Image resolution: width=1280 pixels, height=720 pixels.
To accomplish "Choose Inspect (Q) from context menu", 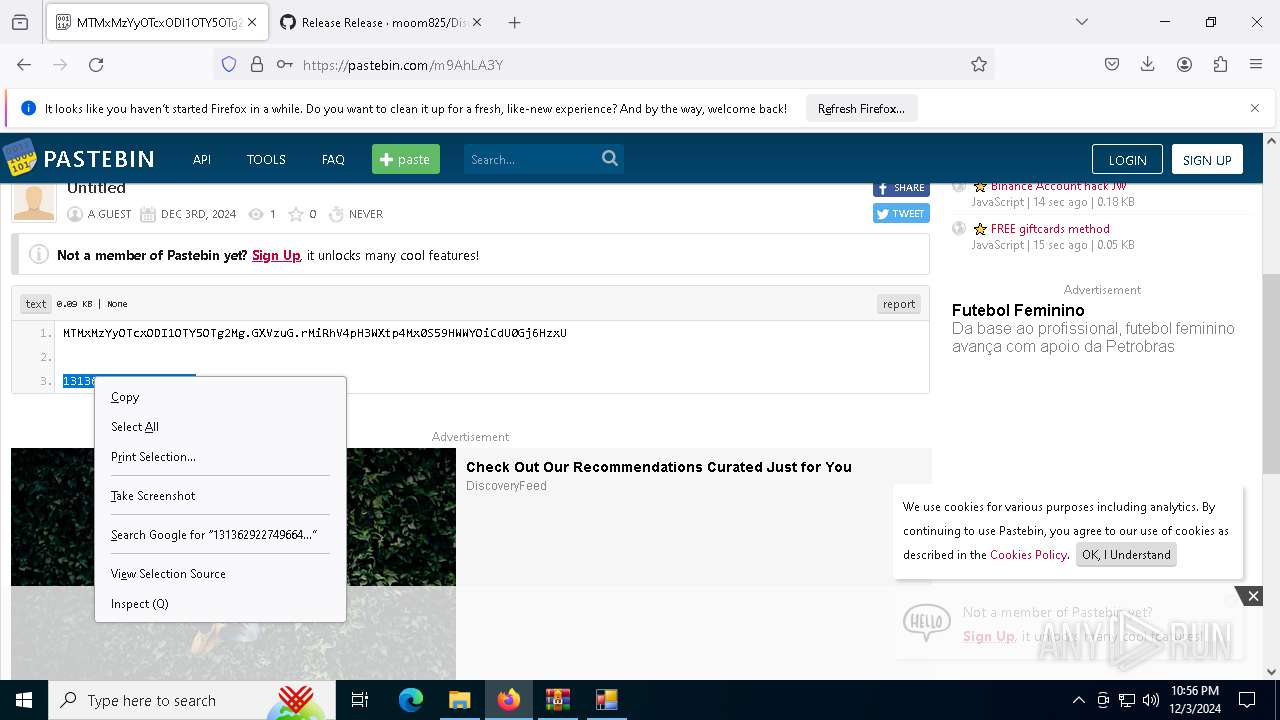I will pos(220,604).
